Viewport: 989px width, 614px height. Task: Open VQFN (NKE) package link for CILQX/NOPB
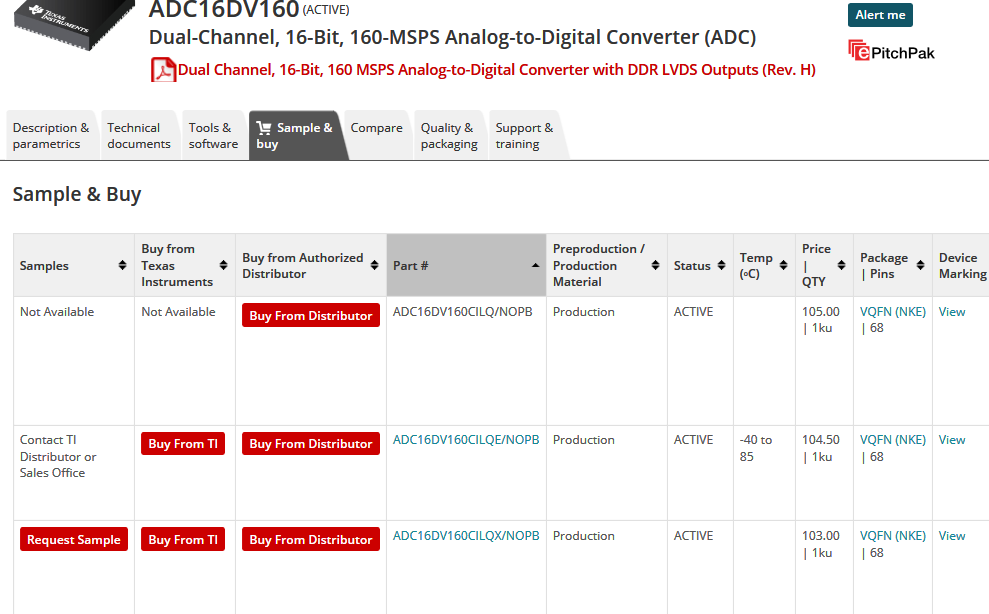pos(892,536)
